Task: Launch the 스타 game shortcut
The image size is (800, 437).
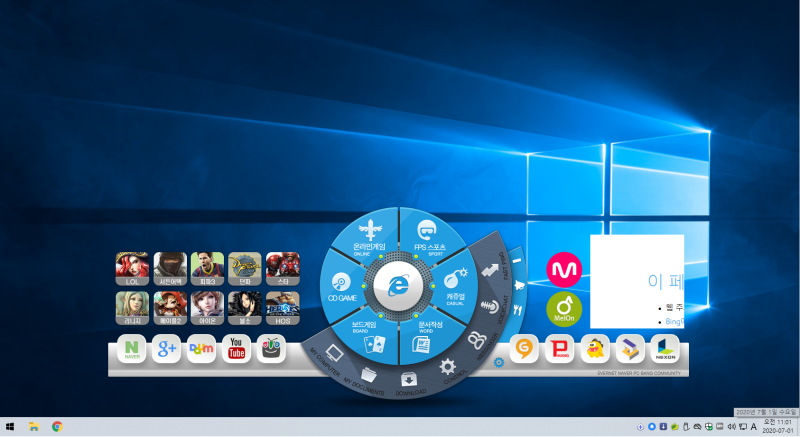Action: coord(283,269)
